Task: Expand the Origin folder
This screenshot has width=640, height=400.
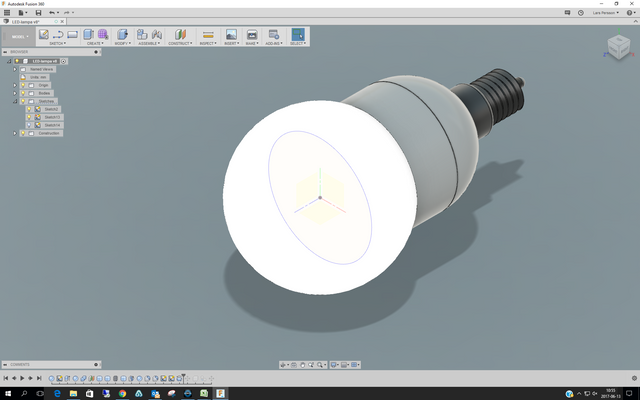Action: click(15, 85)
